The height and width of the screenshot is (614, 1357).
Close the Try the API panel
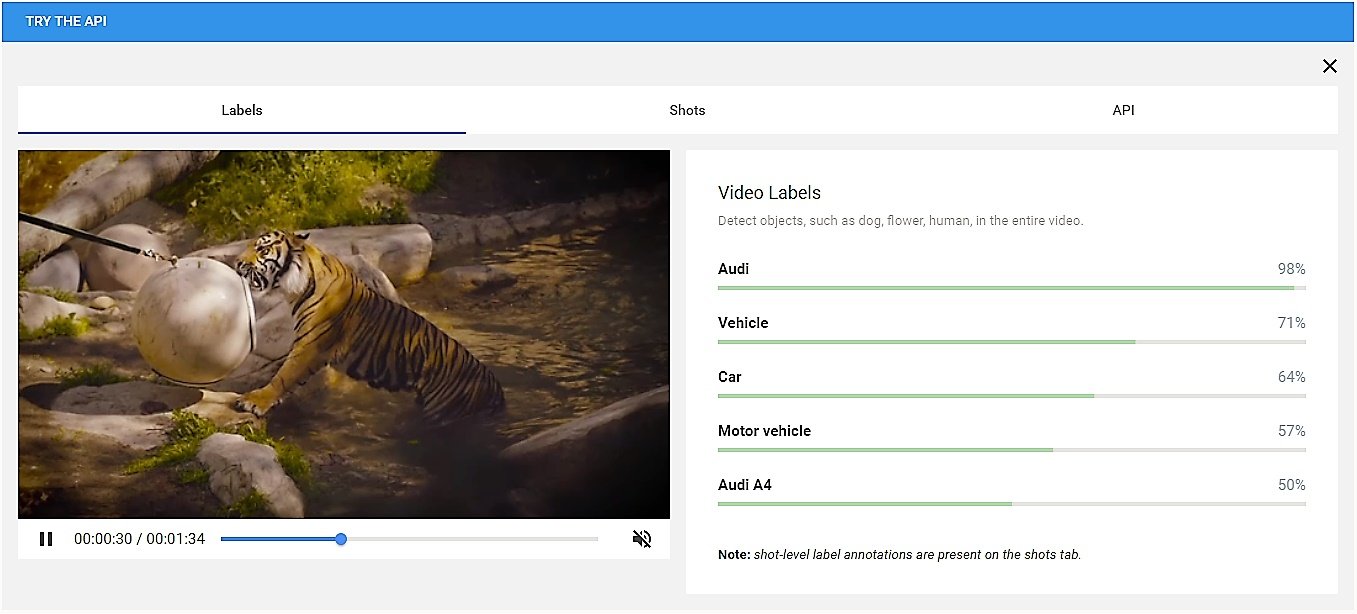[1330, 66]
